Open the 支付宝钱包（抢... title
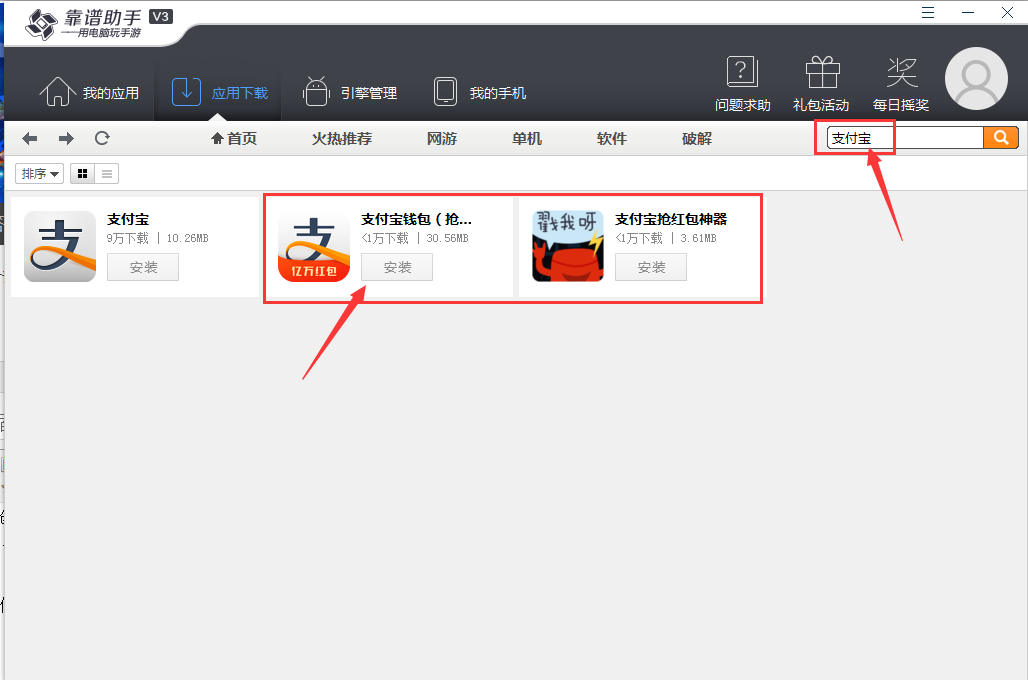The image size is (1028, 680). (416, 219)
